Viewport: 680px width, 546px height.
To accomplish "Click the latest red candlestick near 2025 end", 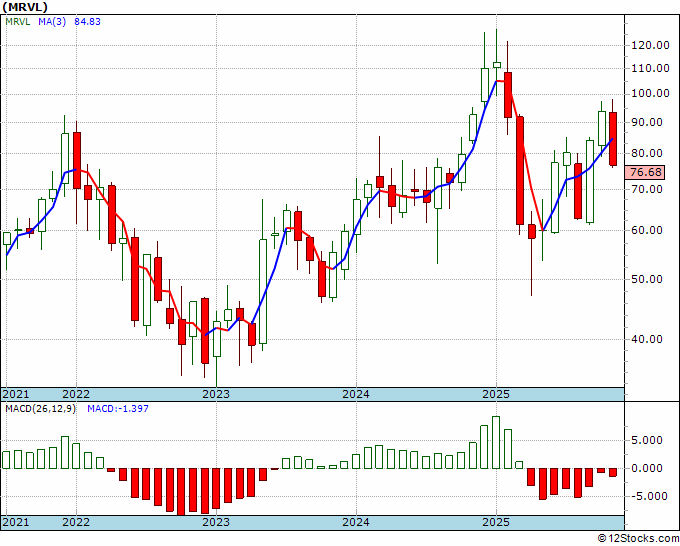I will pyautogui.click(x=613, y=139).
